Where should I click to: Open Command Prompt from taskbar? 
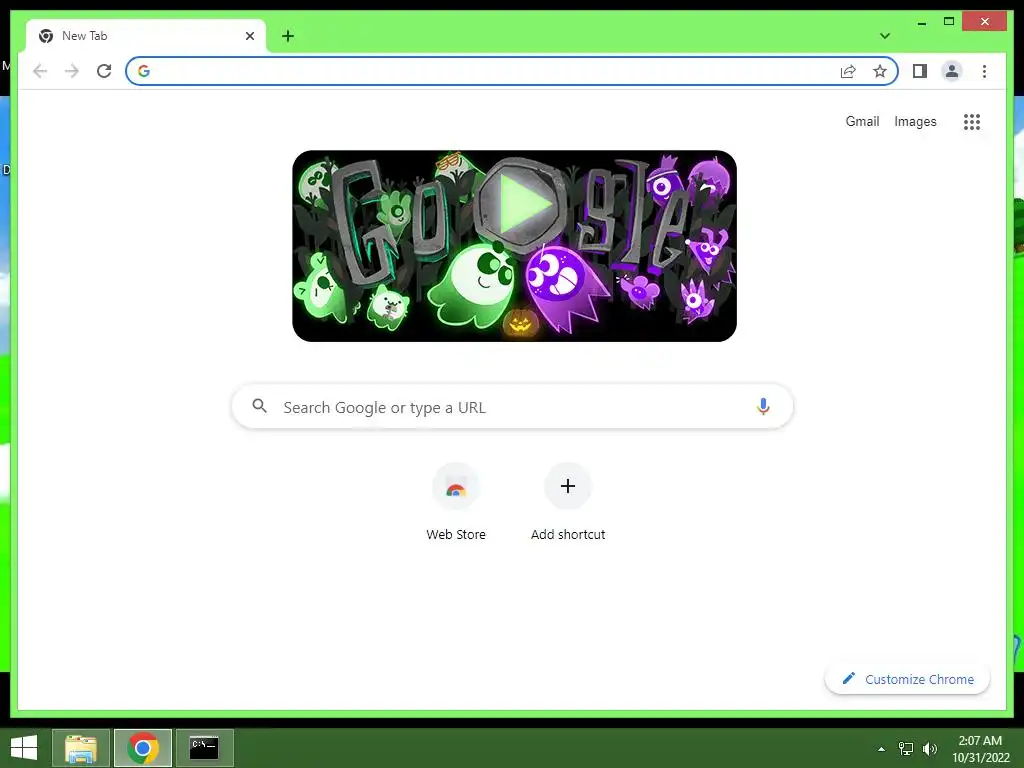point(204,748)
